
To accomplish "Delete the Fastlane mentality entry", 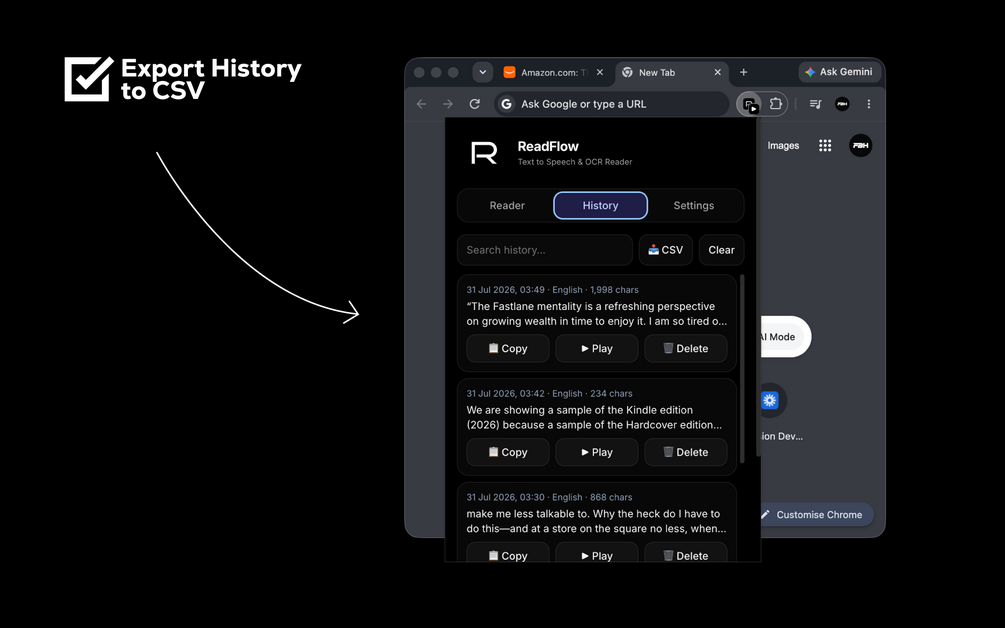I will tap(686, 349).
